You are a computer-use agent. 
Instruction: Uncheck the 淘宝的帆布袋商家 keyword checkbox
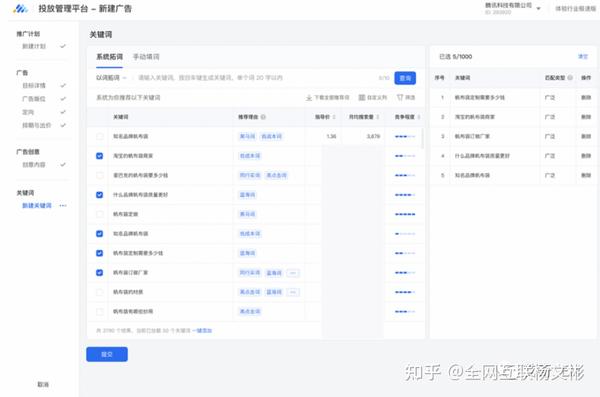(x=99, y=156)
